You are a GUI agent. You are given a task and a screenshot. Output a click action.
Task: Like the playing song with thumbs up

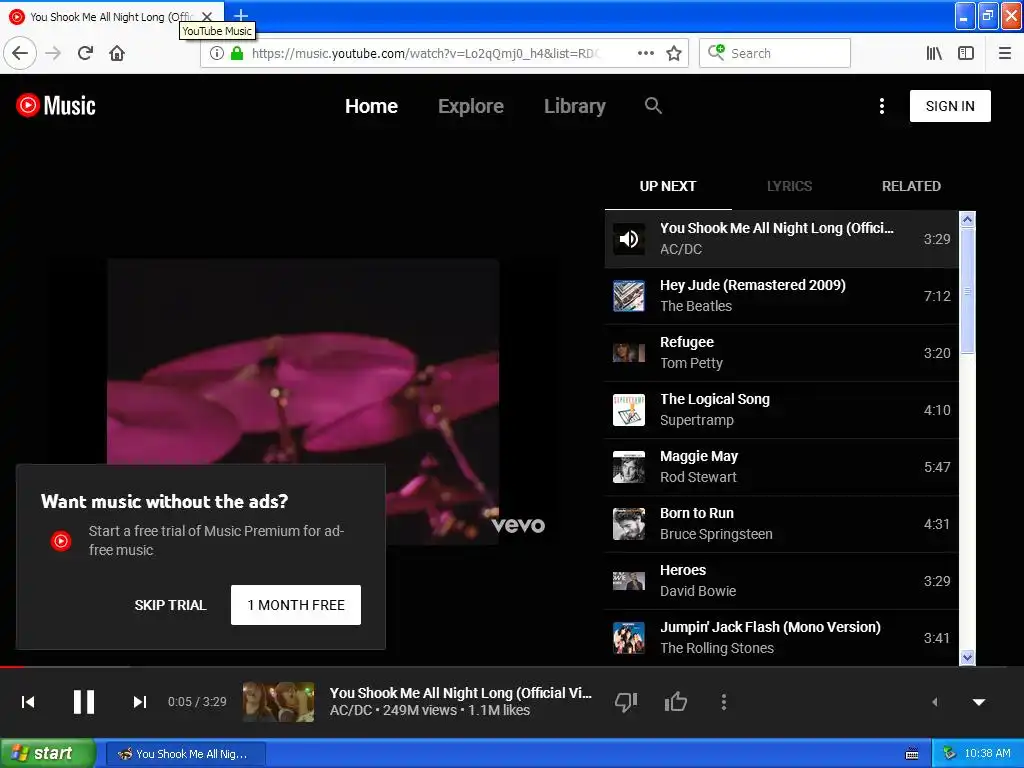pos(675,701)
